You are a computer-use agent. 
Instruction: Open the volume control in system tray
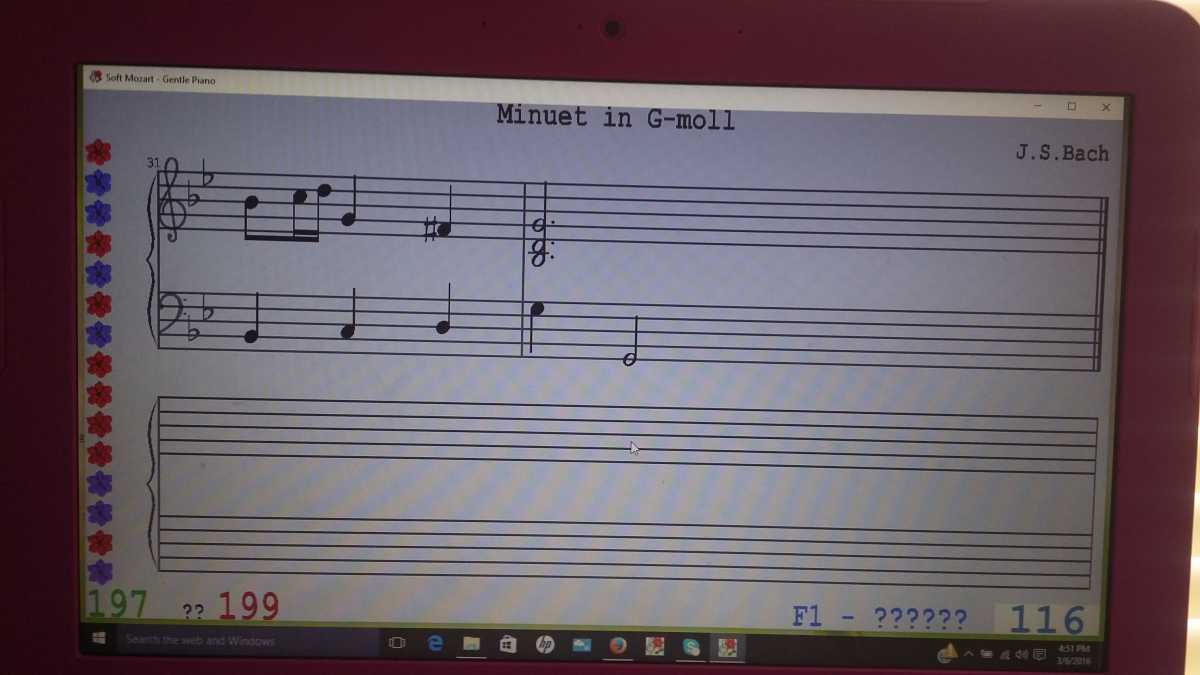click(1023, 654)
